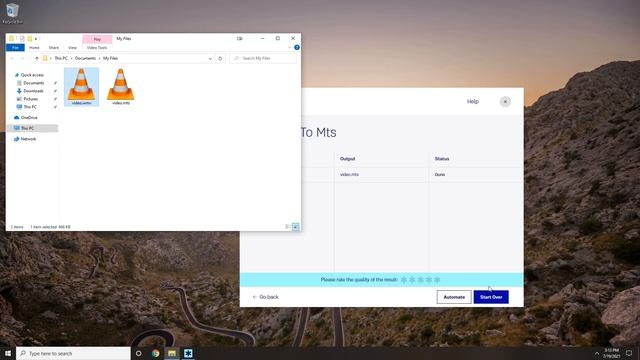Open Downloads under Quick access

pyautogui.click(x=33, y=91)
